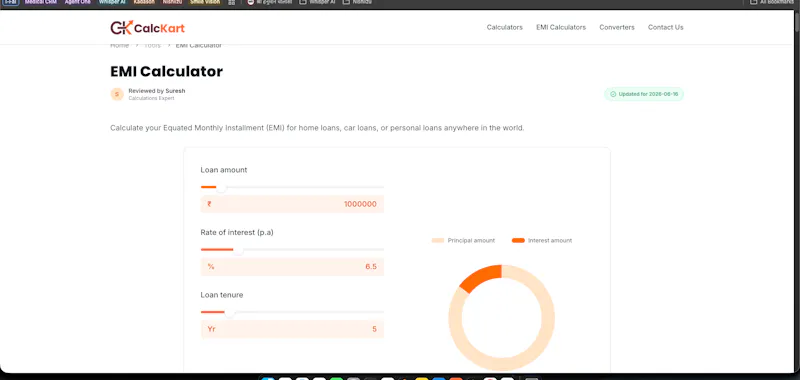Screen dimensions: 800x380
Task: Click the 'Updated for' date badge
Action: coord(644,94)
